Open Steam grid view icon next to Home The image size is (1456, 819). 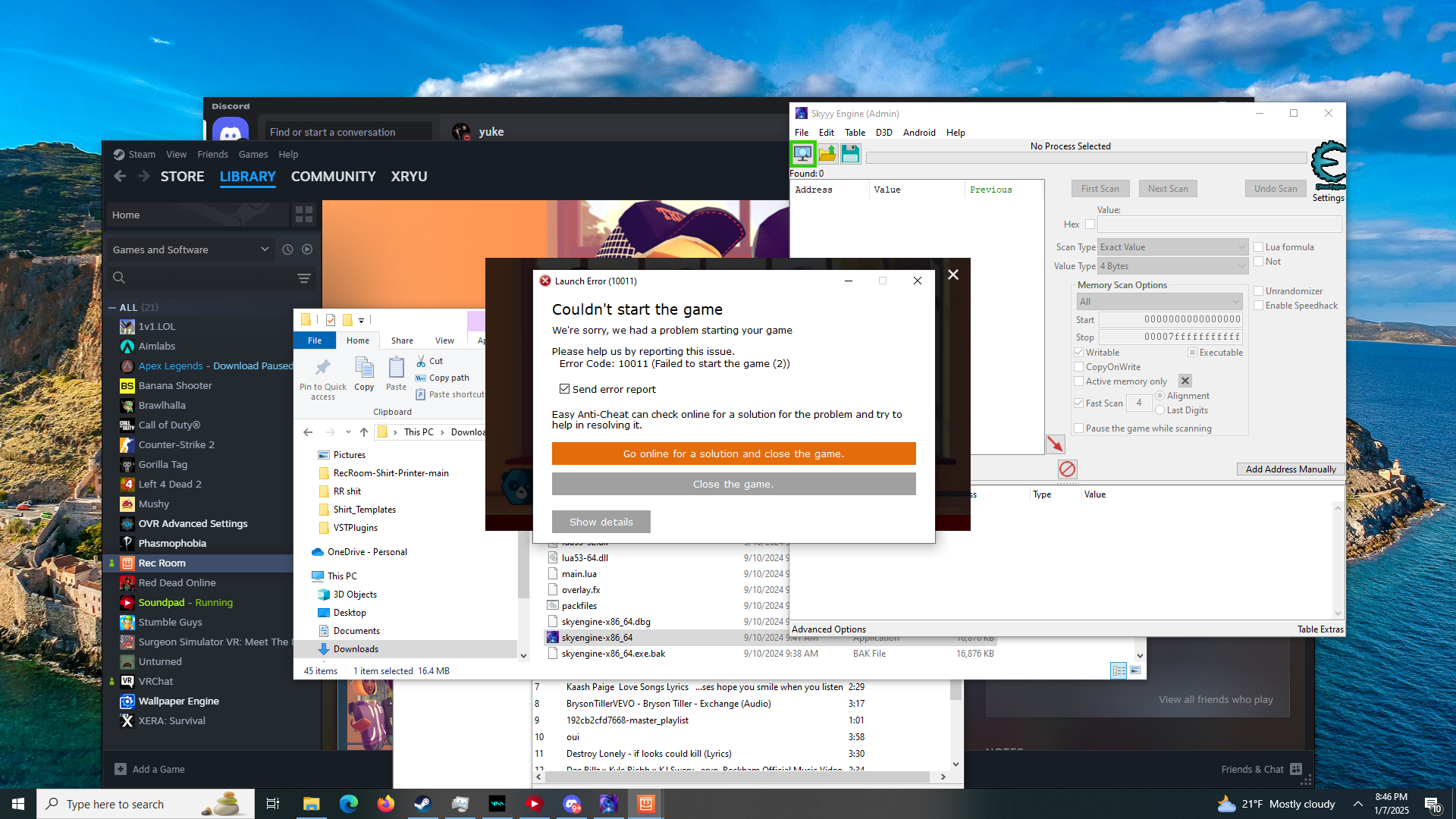304,215
